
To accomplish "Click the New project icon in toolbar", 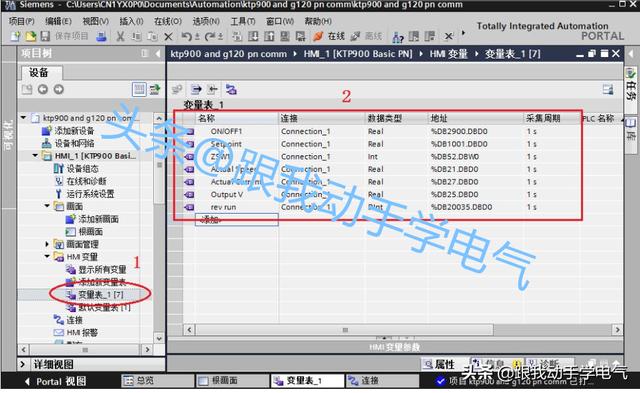I will [x=15, y=36].
